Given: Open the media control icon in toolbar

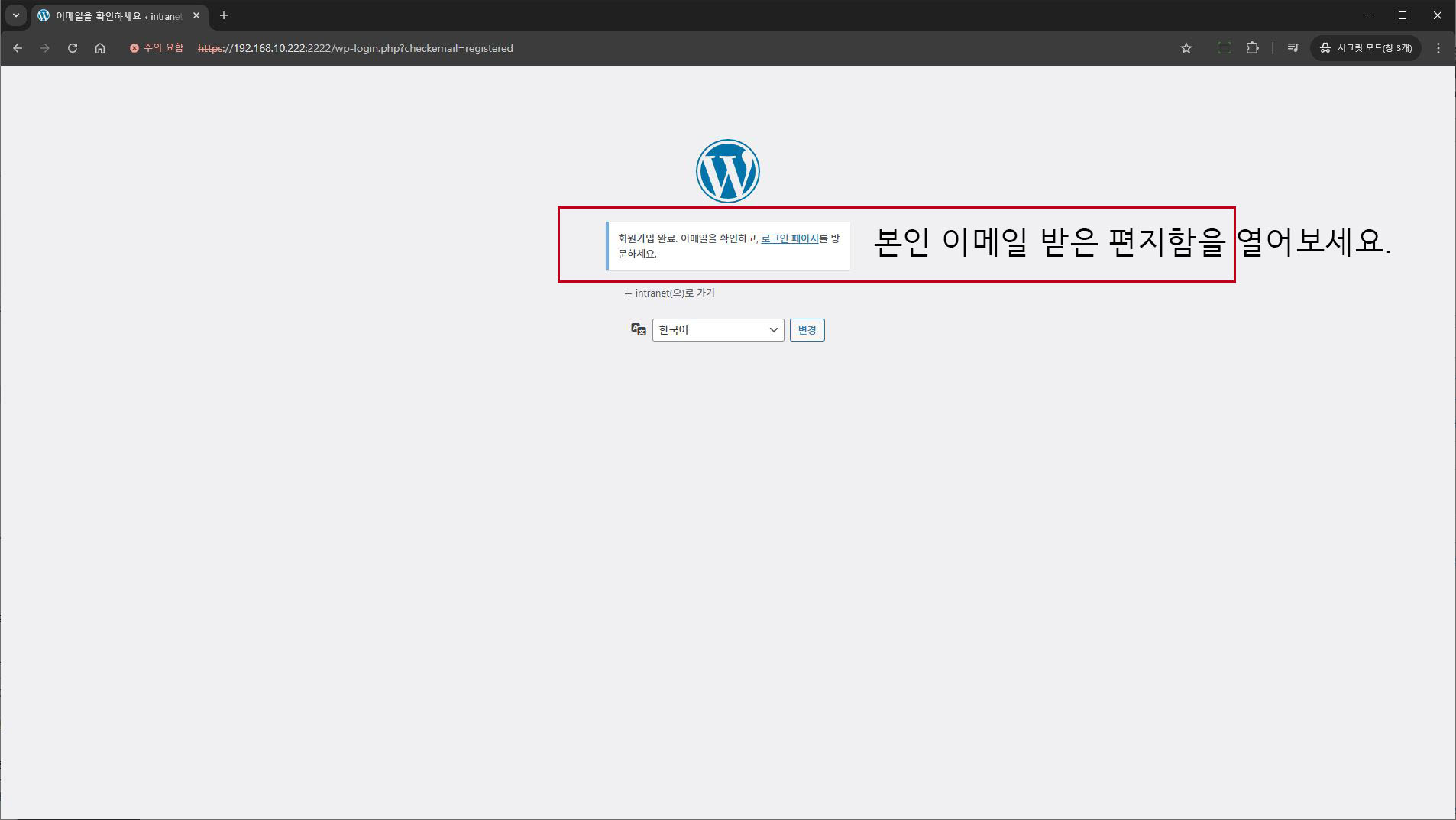Looking at the screenshot, I should coord(1293,48).
